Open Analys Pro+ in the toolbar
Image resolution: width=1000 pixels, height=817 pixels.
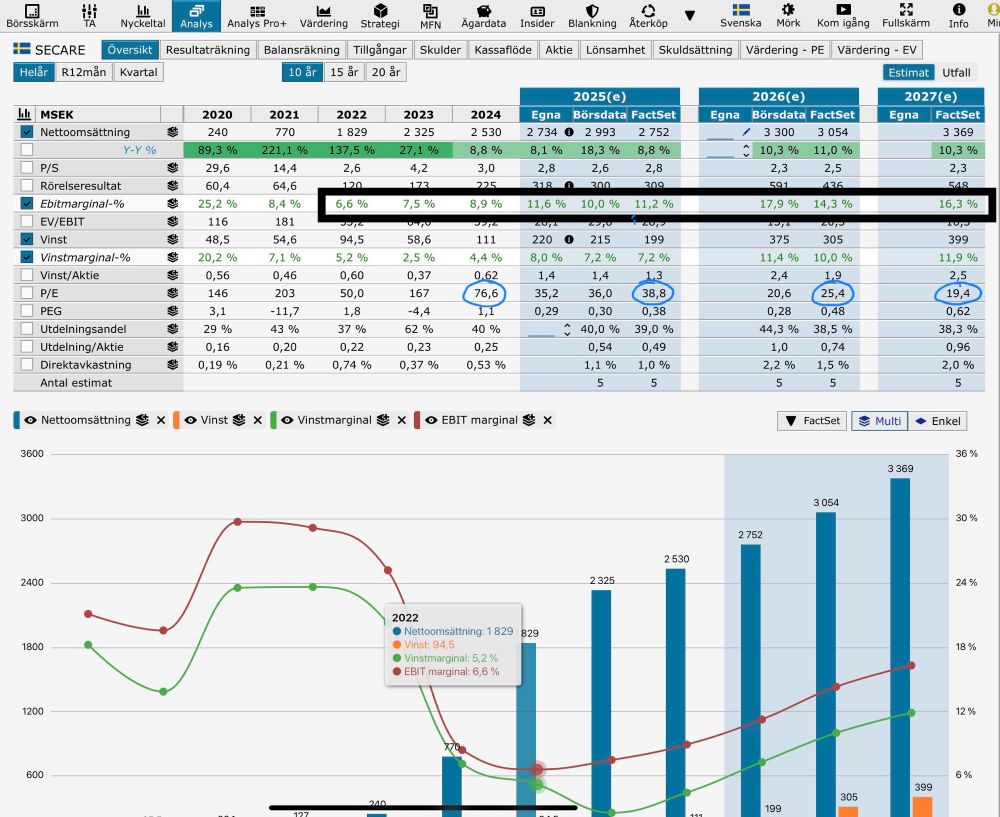(257, 16)
